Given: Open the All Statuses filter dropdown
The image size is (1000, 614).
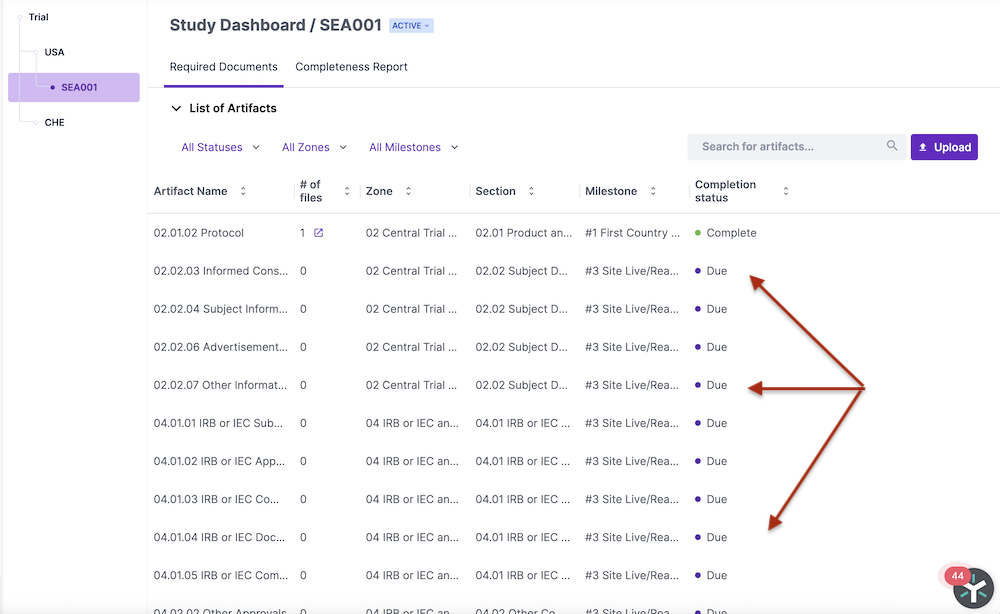Looking at the screenshot, I should coord(220,147).
